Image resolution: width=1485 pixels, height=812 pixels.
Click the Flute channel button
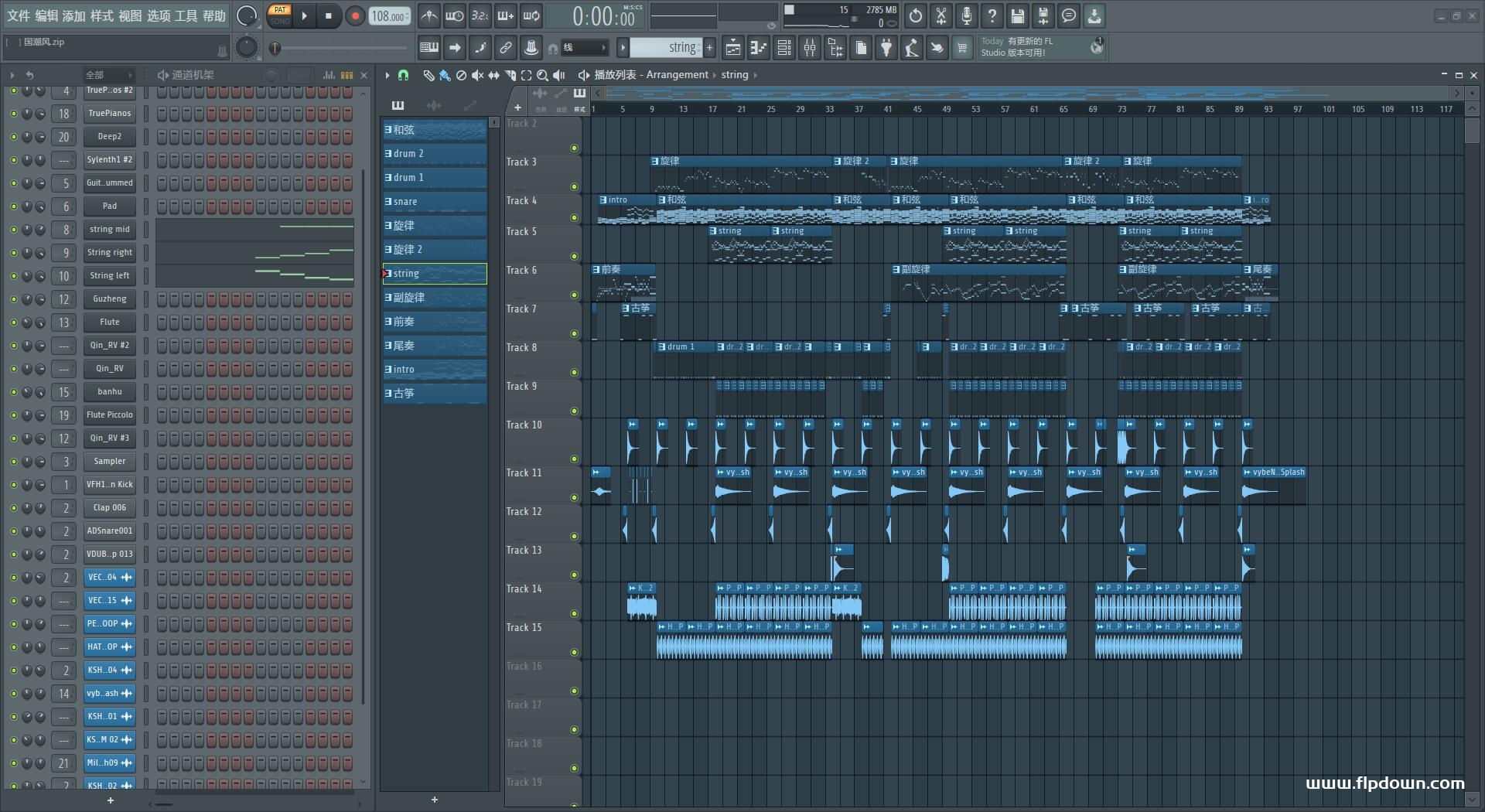pyautogui.click(x=109, y=322)
